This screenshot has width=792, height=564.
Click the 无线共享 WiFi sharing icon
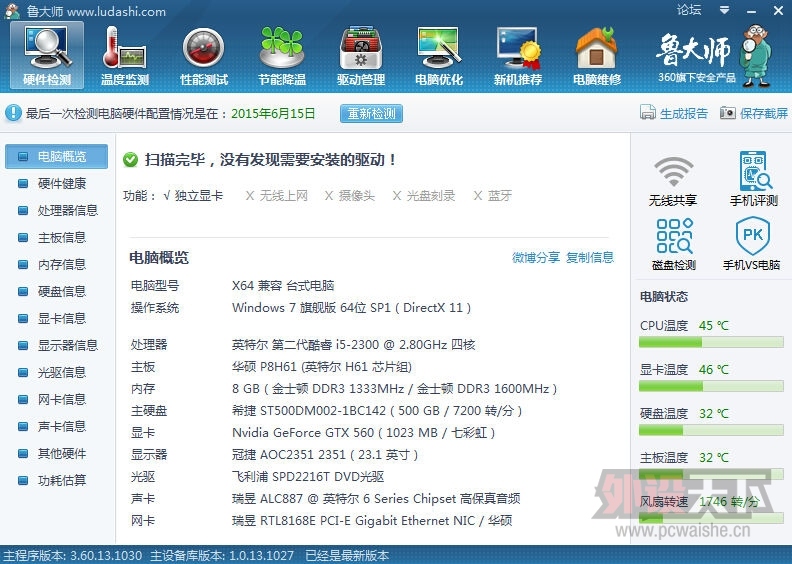coord(673,180)
